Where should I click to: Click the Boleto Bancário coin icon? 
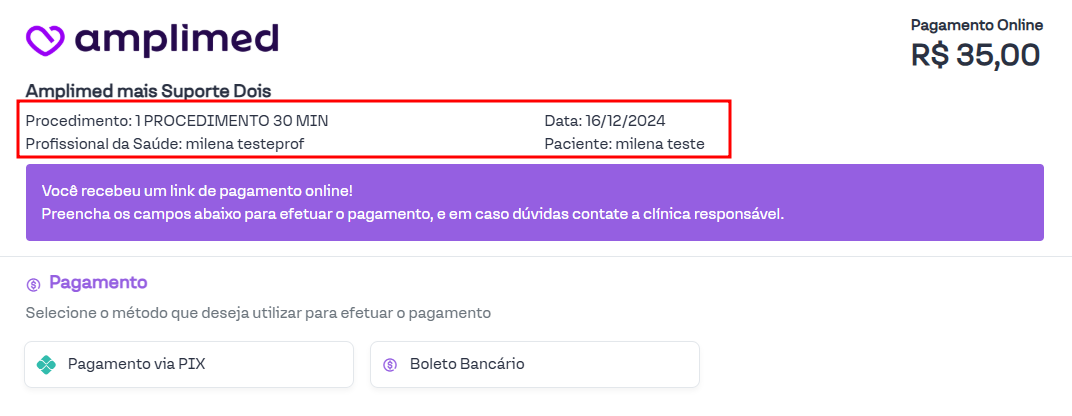click(390, 364)
